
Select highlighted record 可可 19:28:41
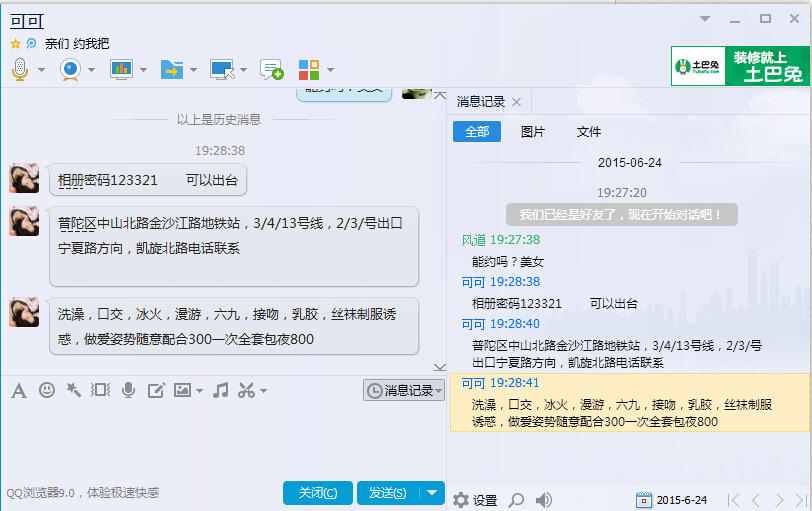pyautogui.click(x=630, y=402)
